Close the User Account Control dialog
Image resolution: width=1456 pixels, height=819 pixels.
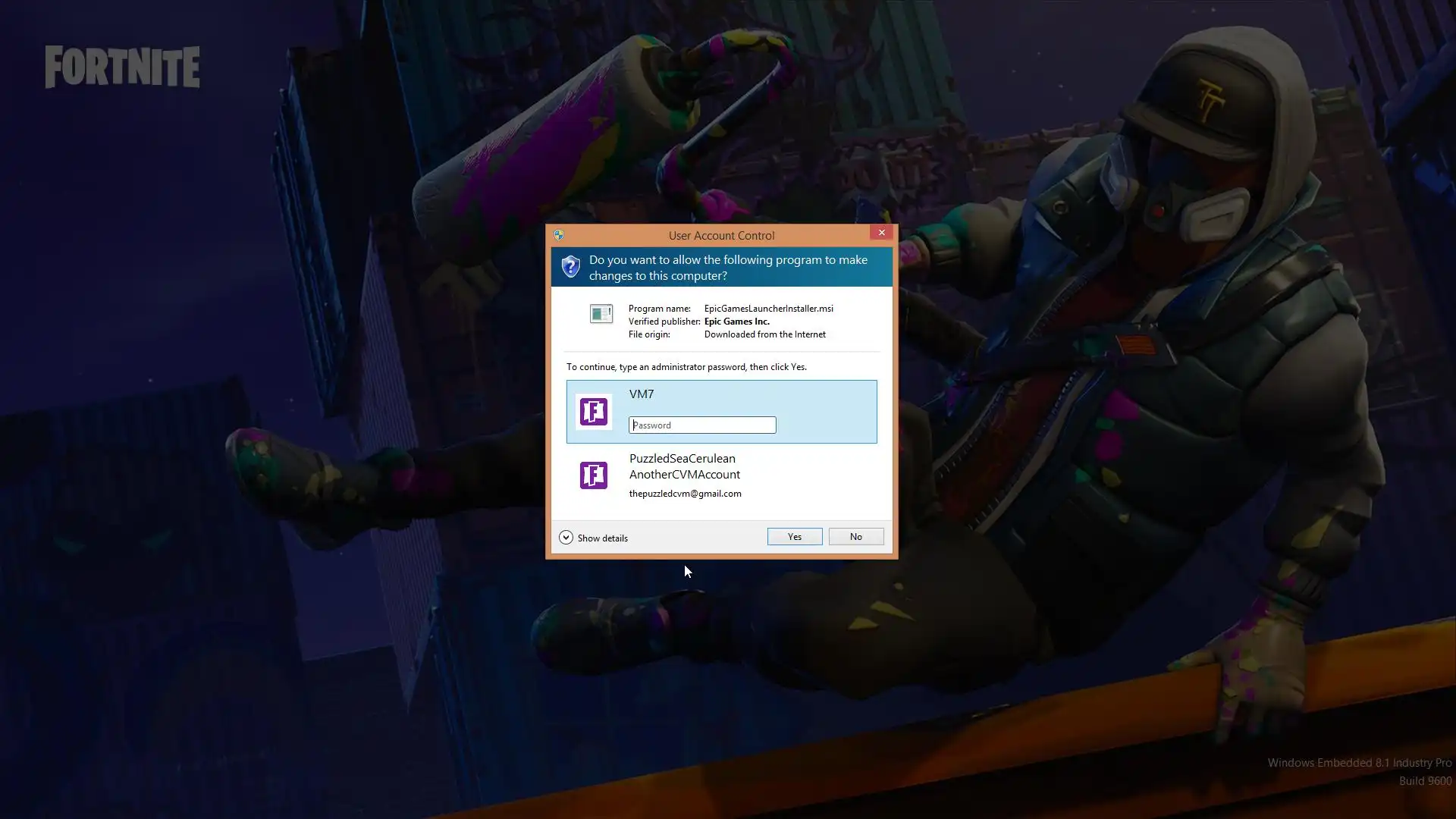pyautogui.click(x=881, y=233)
